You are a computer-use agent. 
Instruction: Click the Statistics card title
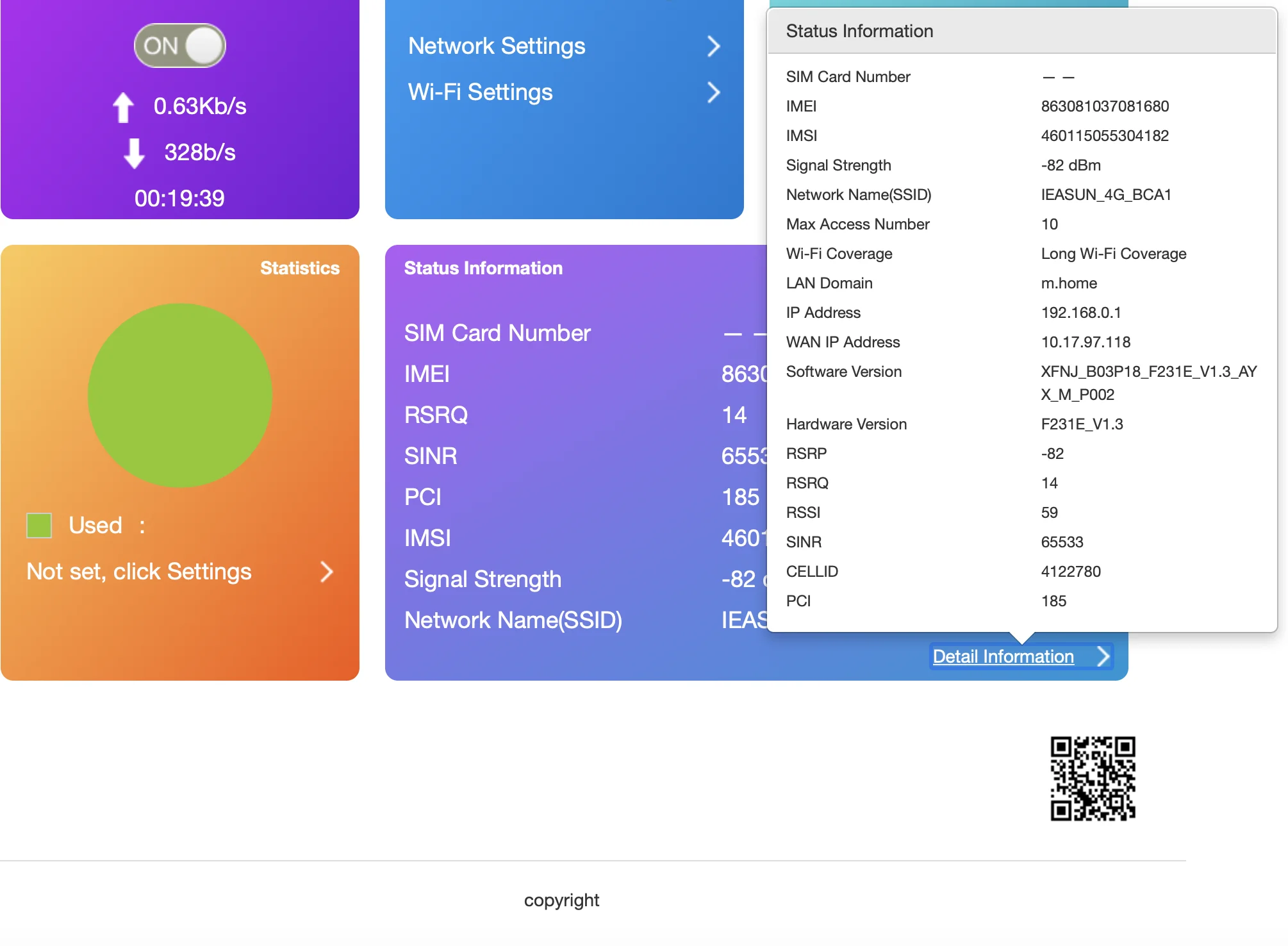click(299, 268)
